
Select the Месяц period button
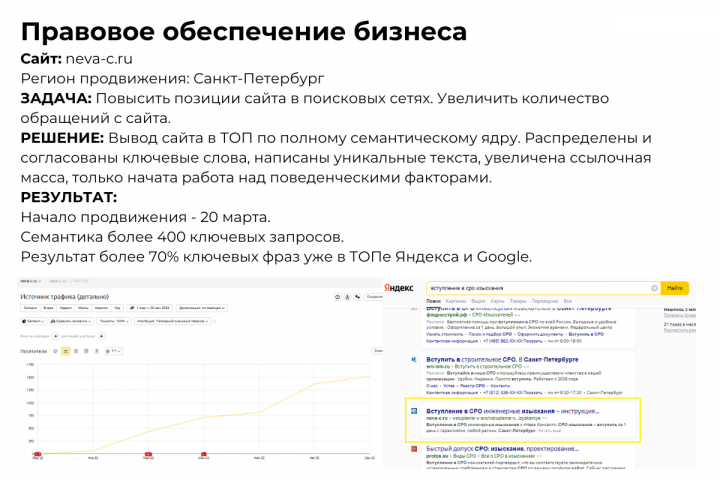pyautogui.click(x=83, y=308)
